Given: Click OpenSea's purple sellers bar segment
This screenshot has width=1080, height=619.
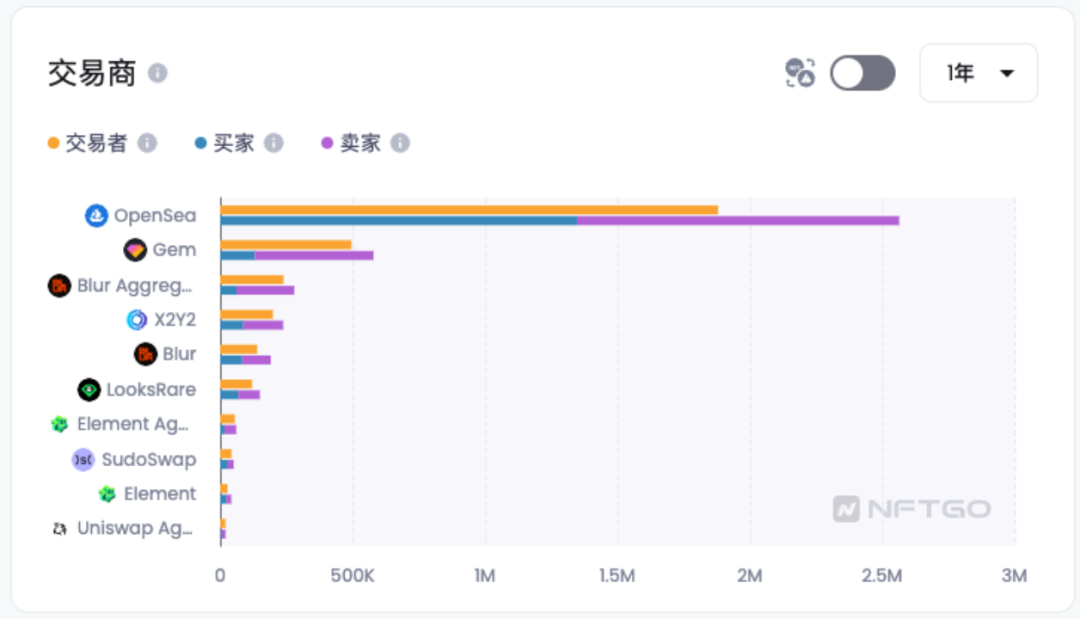Looking at the screenshot, I should tap(738, 220).
